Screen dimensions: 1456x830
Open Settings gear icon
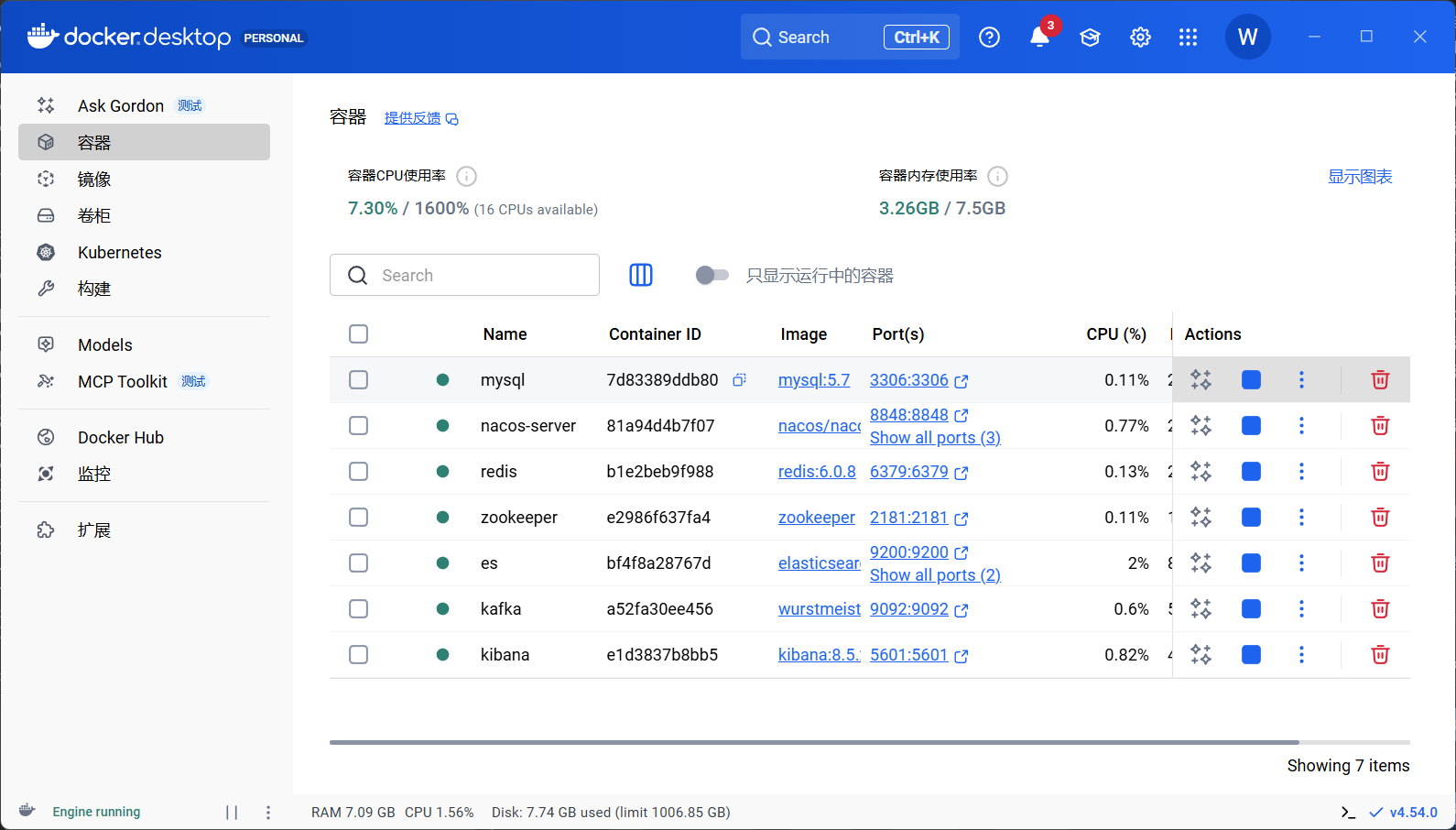click(1140, 38)
